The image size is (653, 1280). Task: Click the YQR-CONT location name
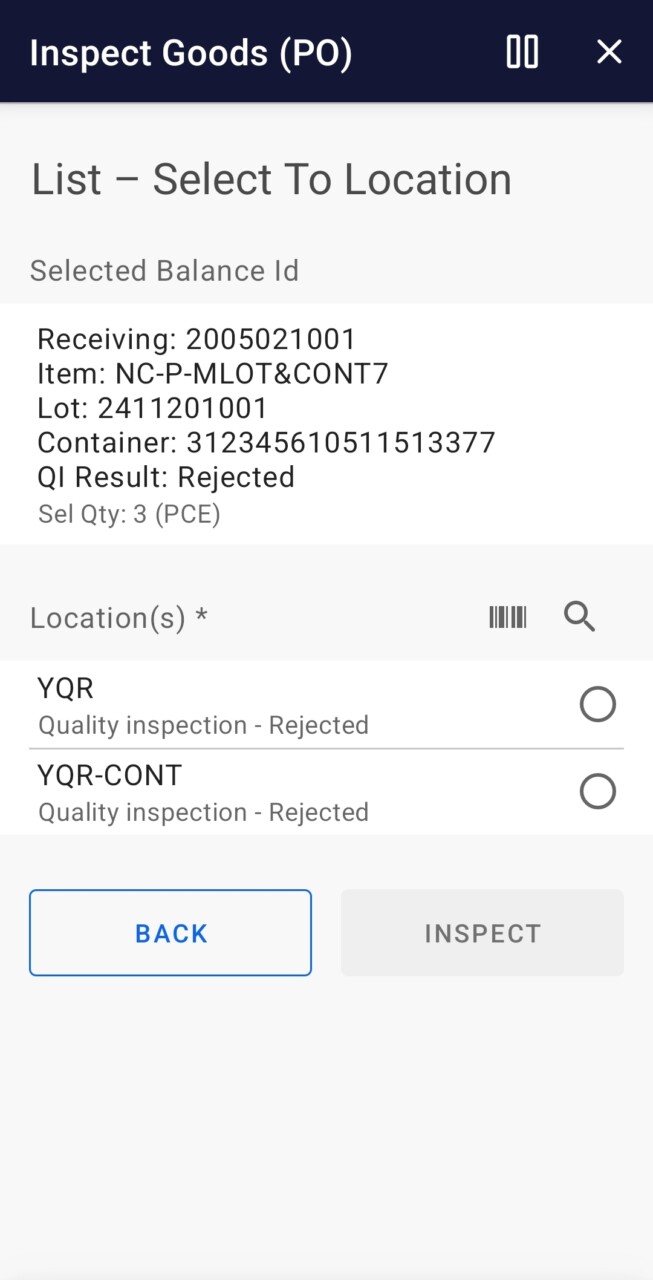110,775
